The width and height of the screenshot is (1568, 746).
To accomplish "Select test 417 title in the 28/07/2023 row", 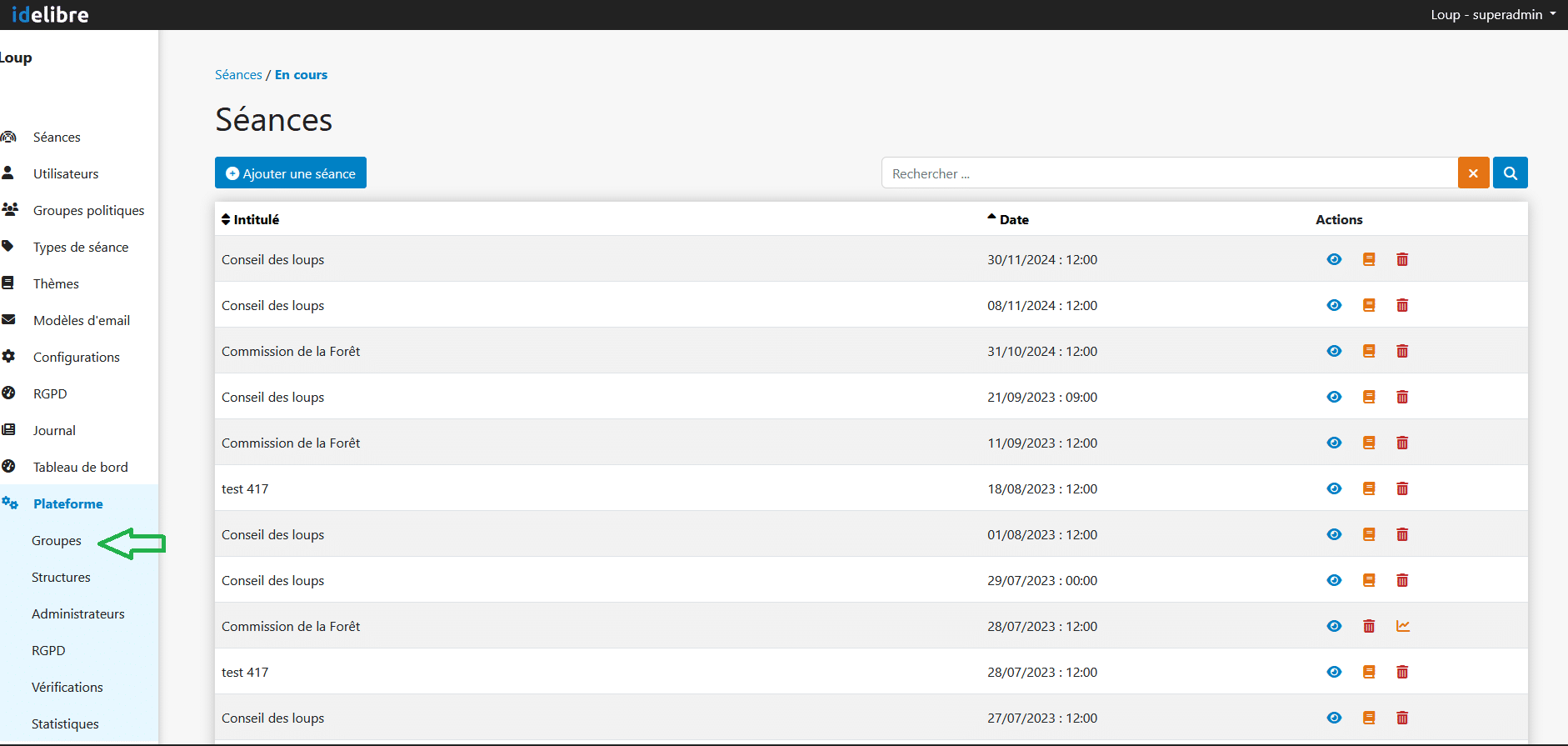I will click(x=245, y=672).
